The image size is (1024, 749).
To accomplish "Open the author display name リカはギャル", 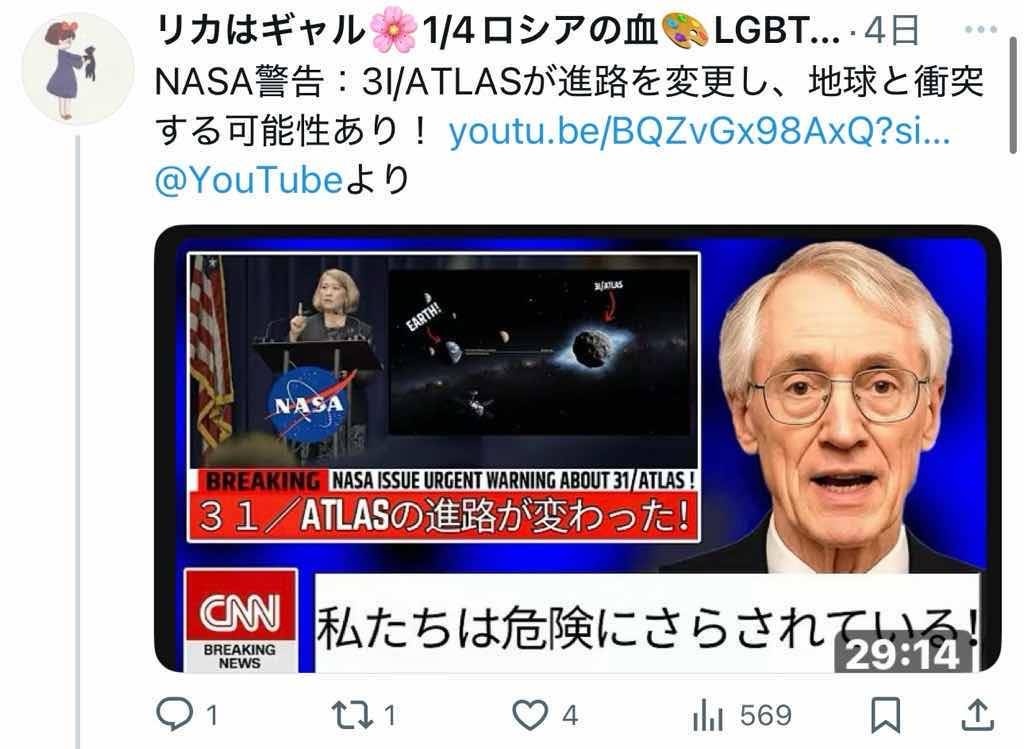I will pos(261,31).
